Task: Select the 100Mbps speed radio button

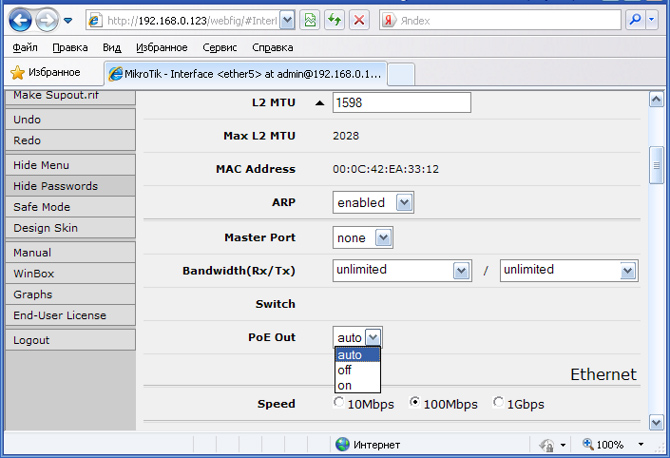Action: [415, 404]
